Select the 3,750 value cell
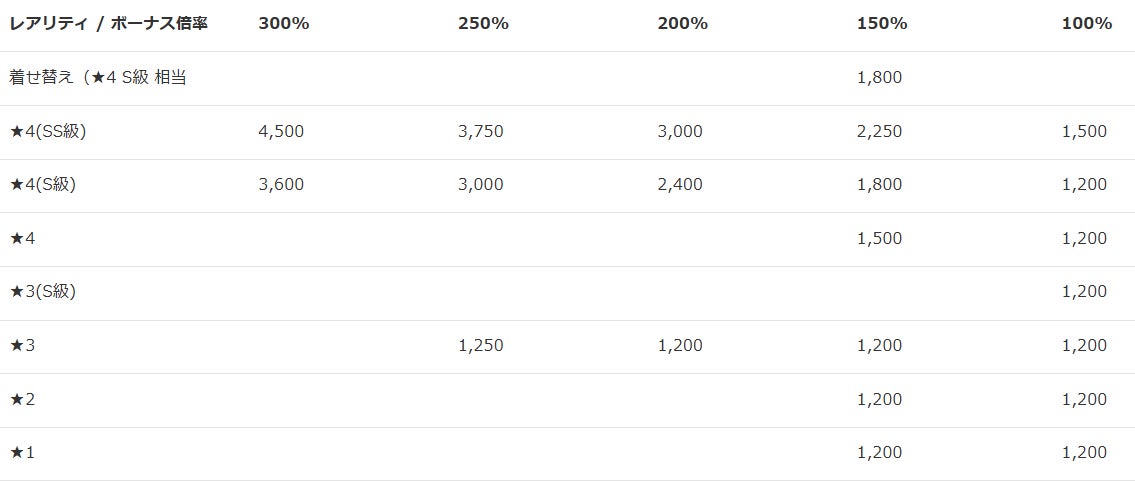 pos(481,131)
